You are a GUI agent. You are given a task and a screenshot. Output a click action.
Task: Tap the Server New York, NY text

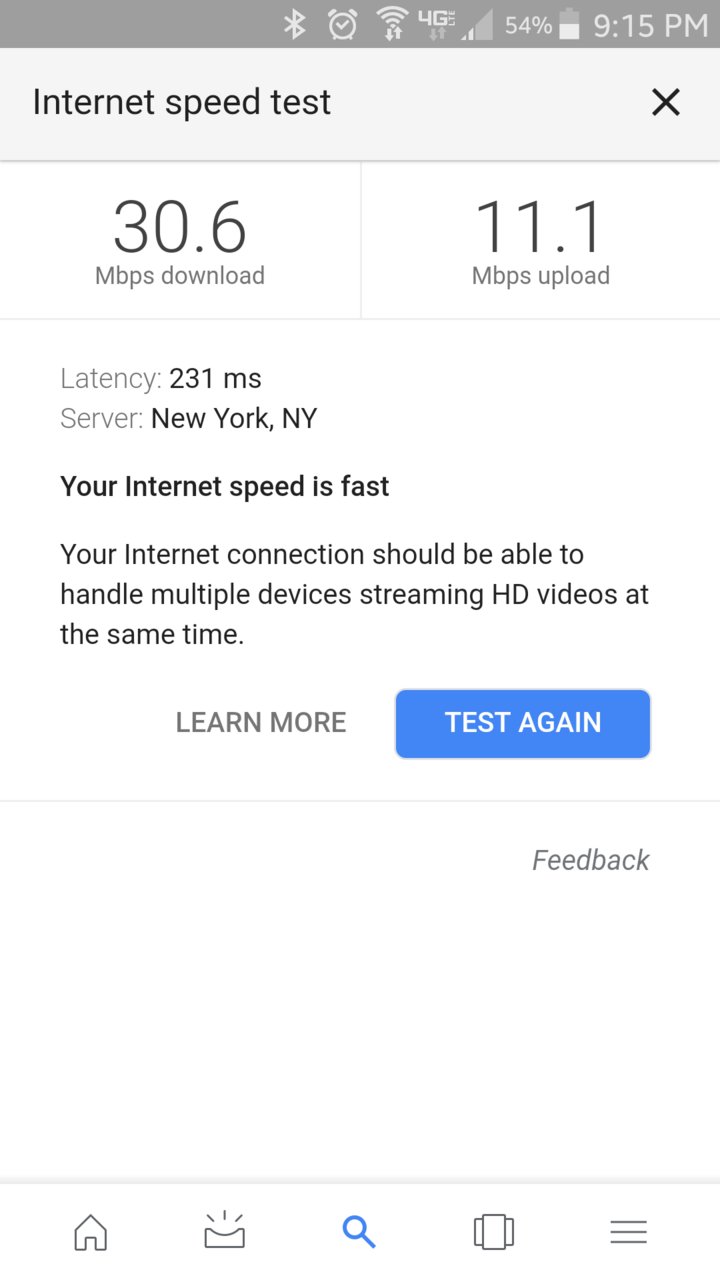(x=189, y=418)
